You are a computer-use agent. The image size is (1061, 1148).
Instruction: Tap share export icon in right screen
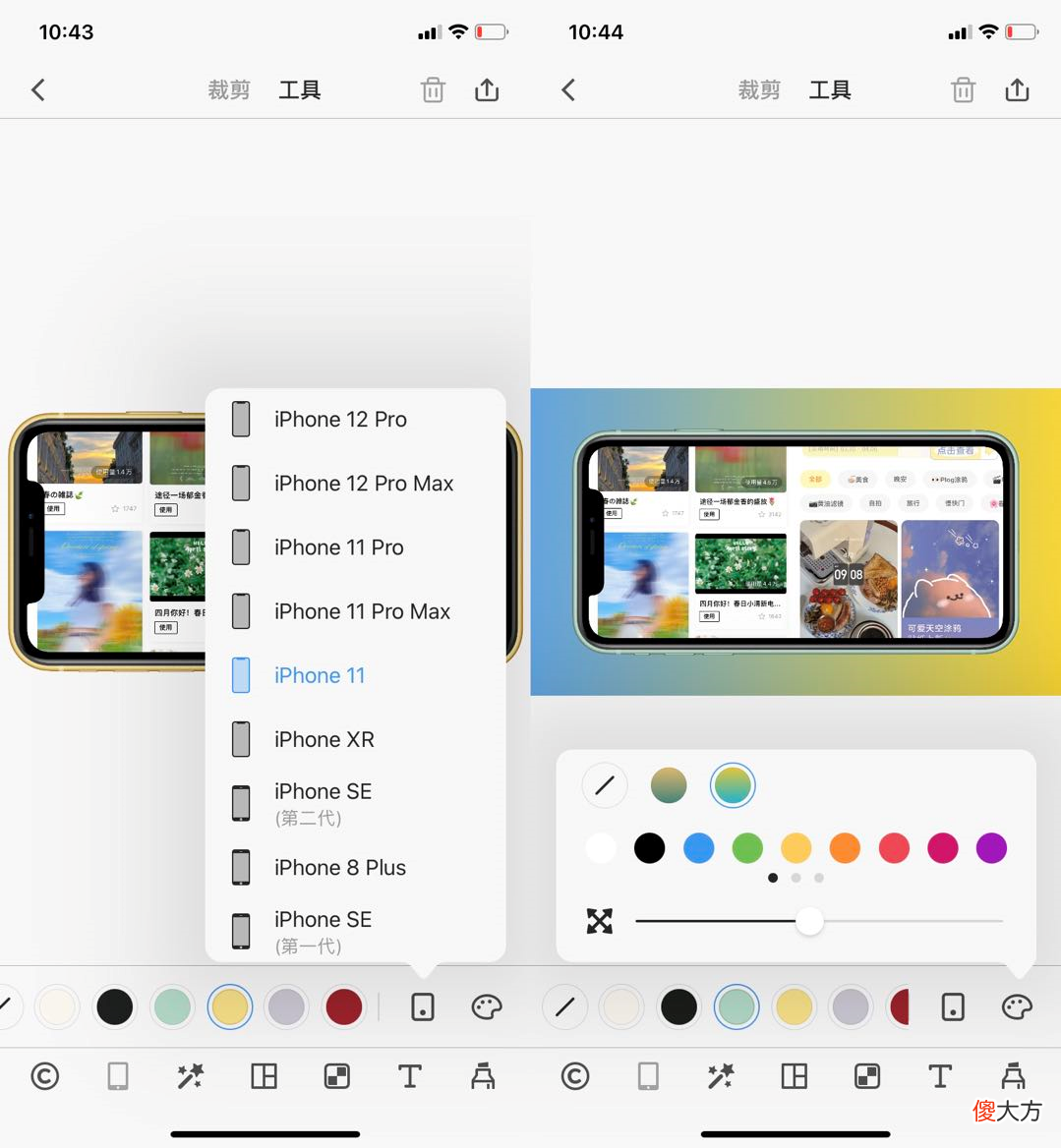pos(1017,89)
